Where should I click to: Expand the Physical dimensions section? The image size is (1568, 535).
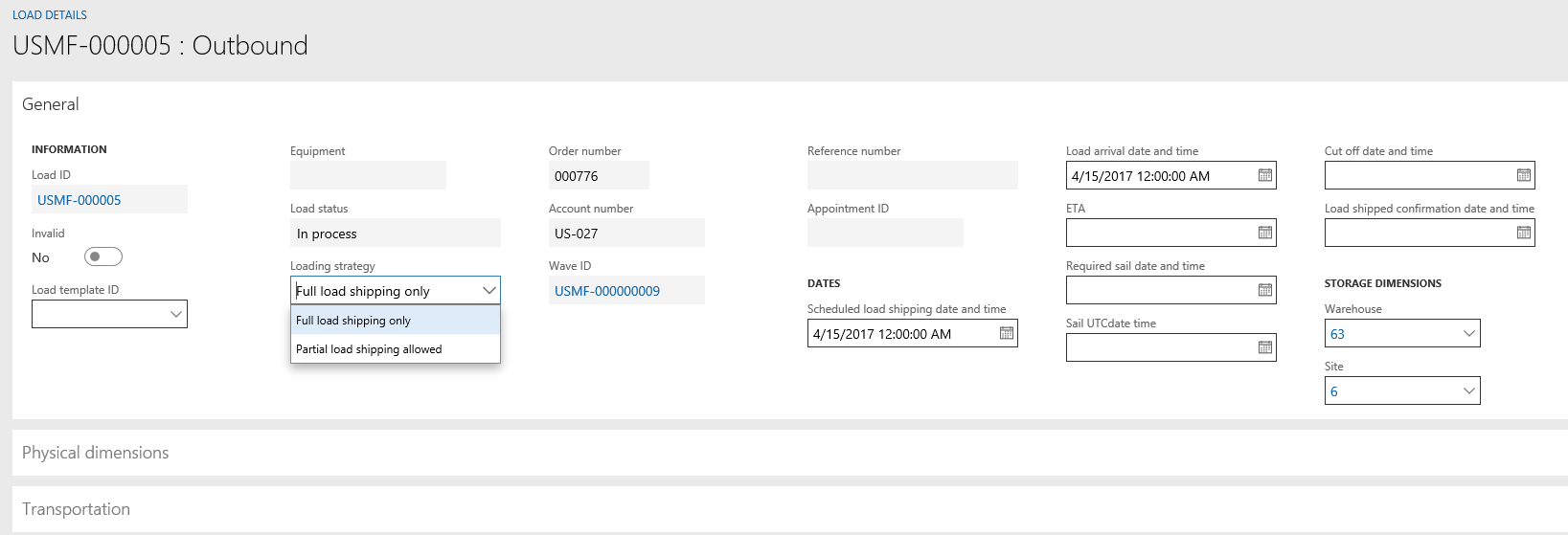tap(96, 453)
